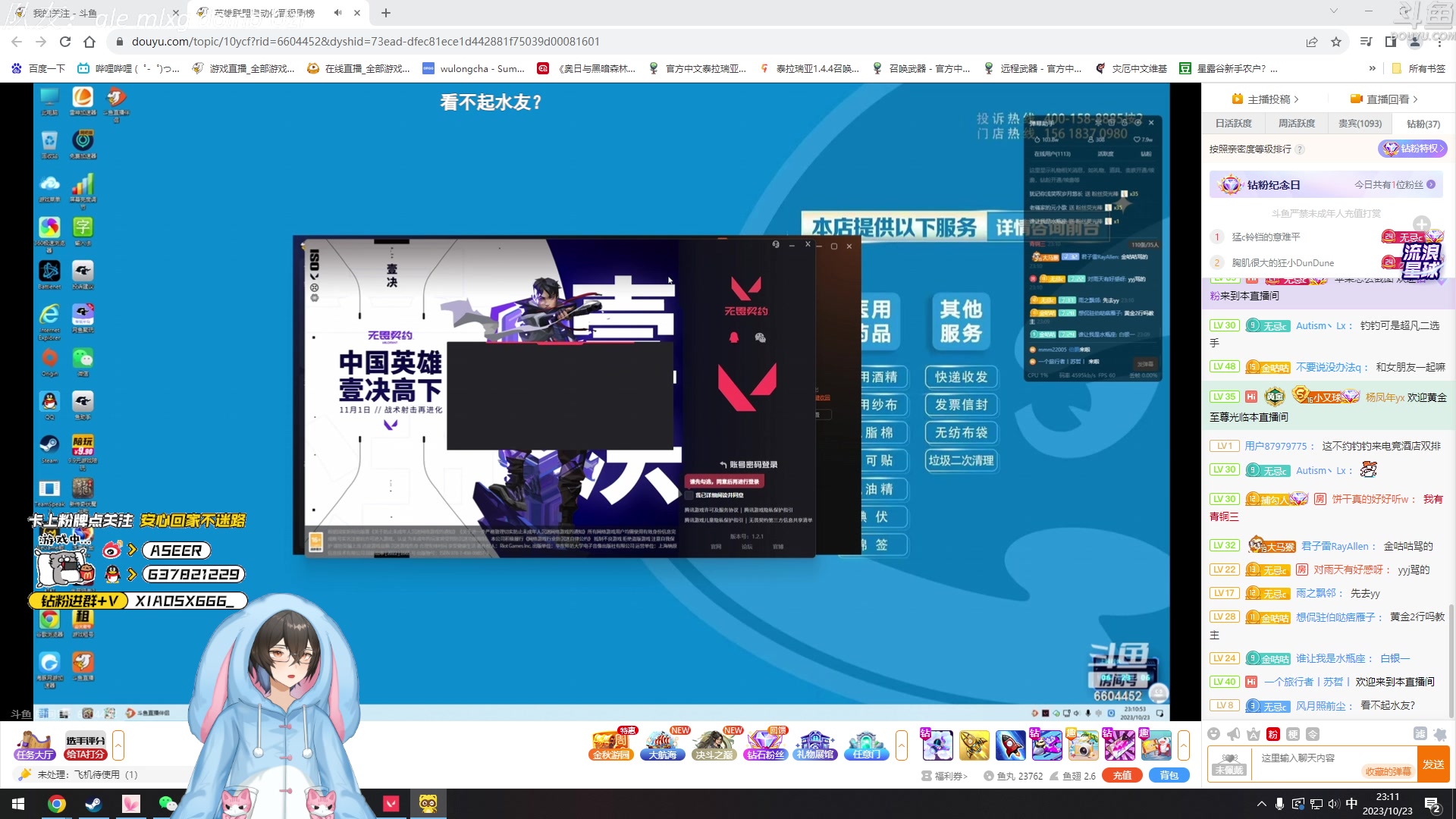This screenshot has width=1456, height=819.
Task: Open the 金秋游园 event icon
Action: coord(611,745)
